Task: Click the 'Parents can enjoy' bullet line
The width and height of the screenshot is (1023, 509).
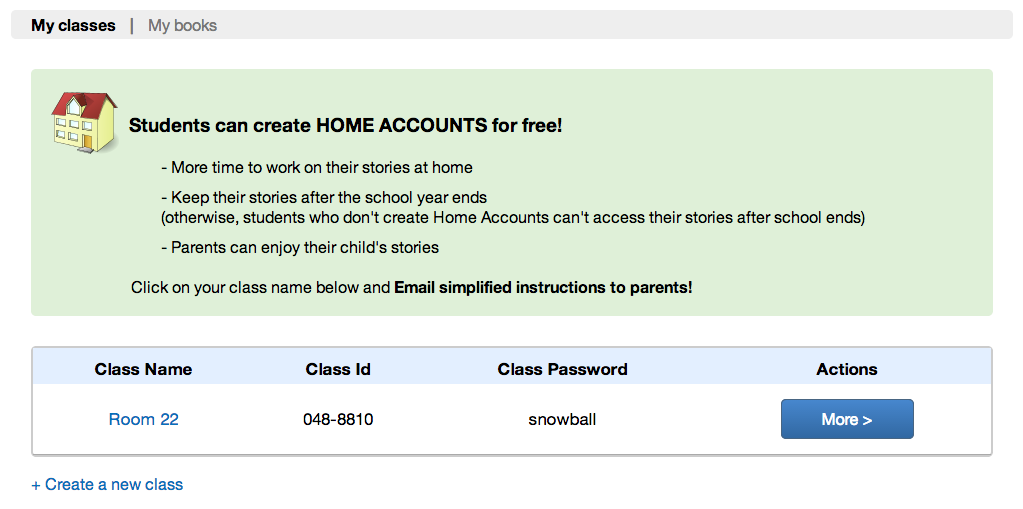Action: click(x=299, y=247)
